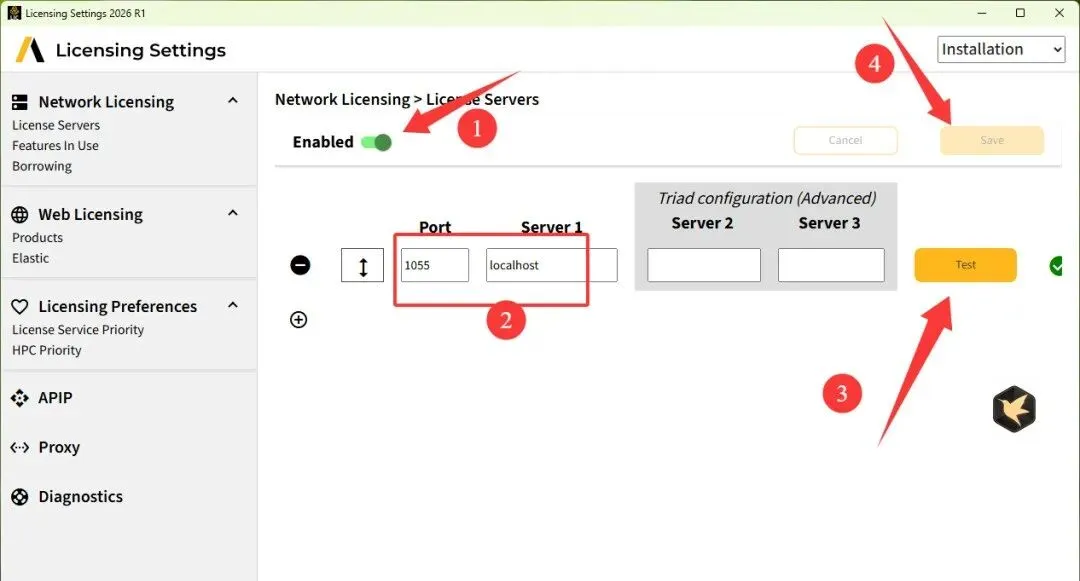Open Elastic under Web Licensing
The width and height of the screenshot is (1080, 581).
pyautogui.click(x=30, y=258)
